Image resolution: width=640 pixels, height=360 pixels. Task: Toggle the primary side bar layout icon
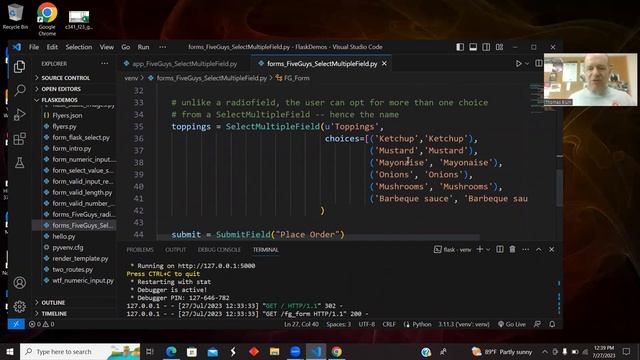[460, 47]
